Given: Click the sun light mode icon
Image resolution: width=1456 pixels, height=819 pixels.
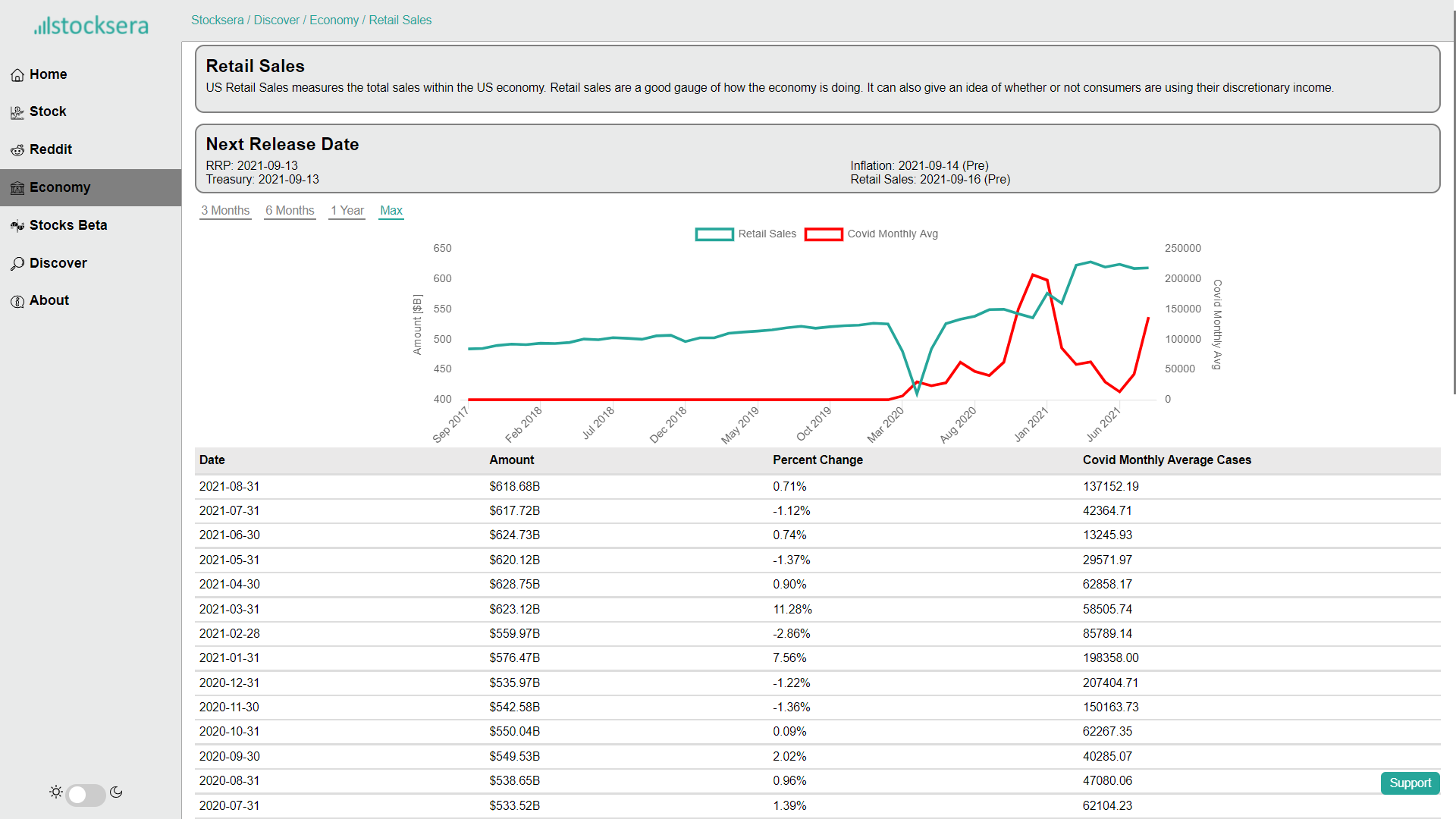Looking at the screenshot, I should point(56,792).
